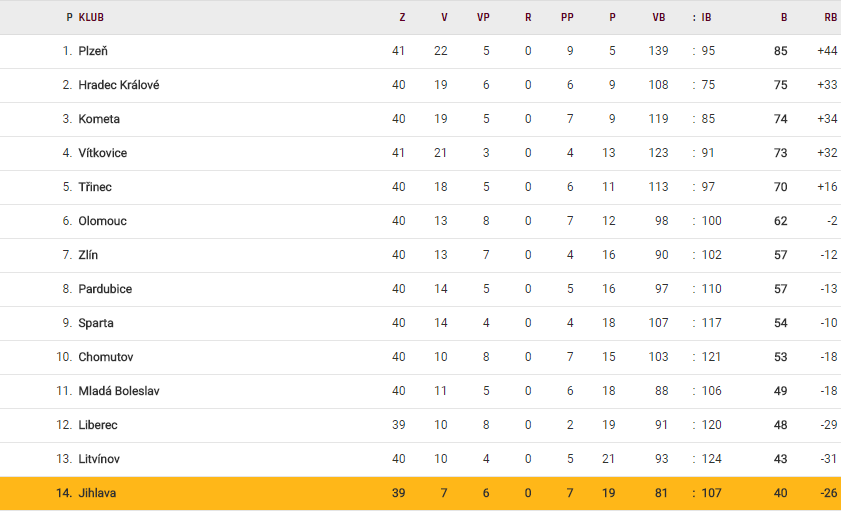Viewport: 843px width, 511px height.
Task: Sort by the KLUB column header
Action: coord(91,17)
